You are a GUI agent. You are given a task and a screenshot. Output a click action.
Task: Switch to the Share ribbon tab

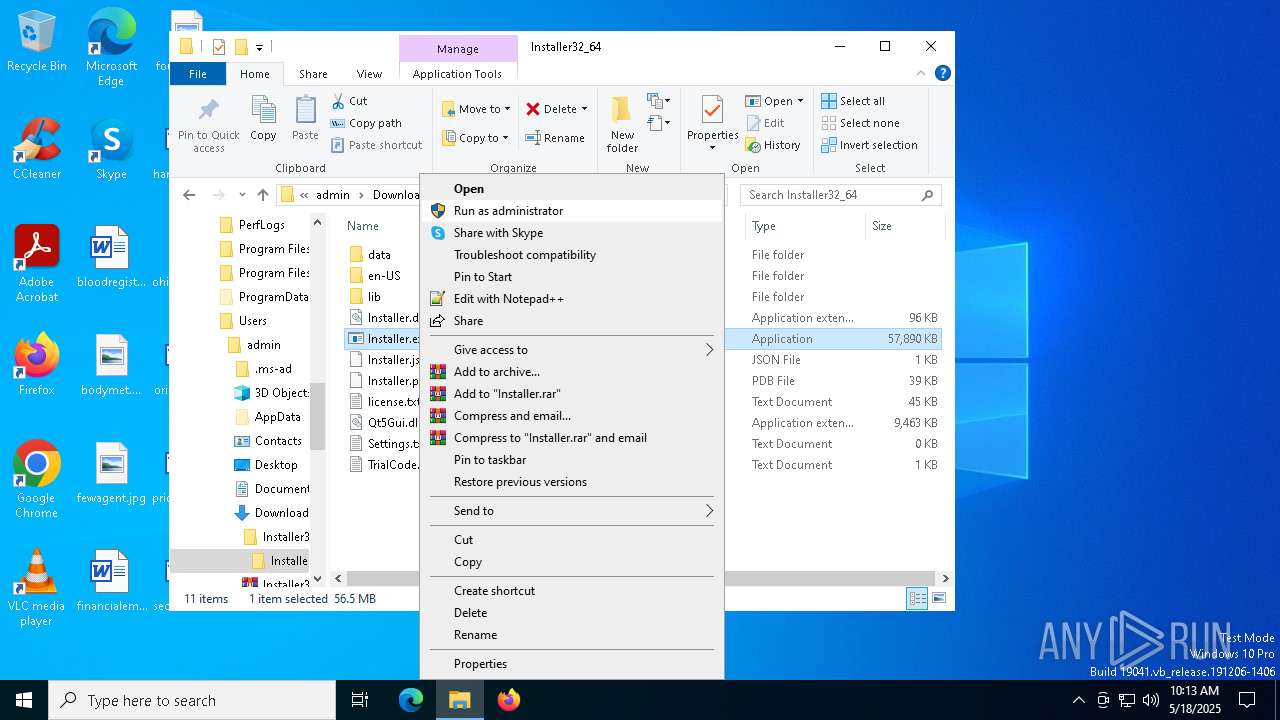[x=313, y=74]
